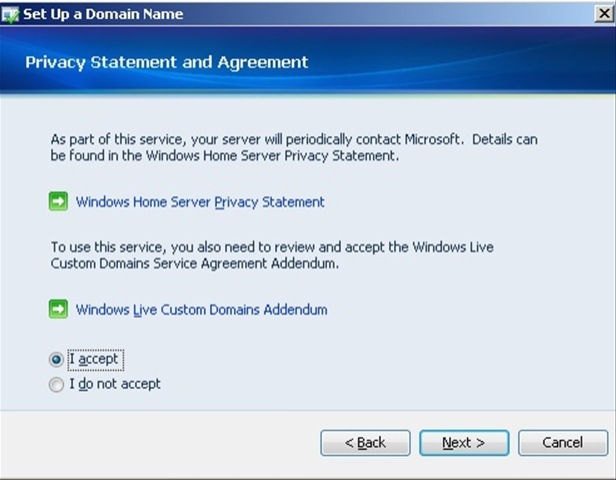Click the "I do not accept" label text
The height and width of the screenshot is (480, 616).
115,384
